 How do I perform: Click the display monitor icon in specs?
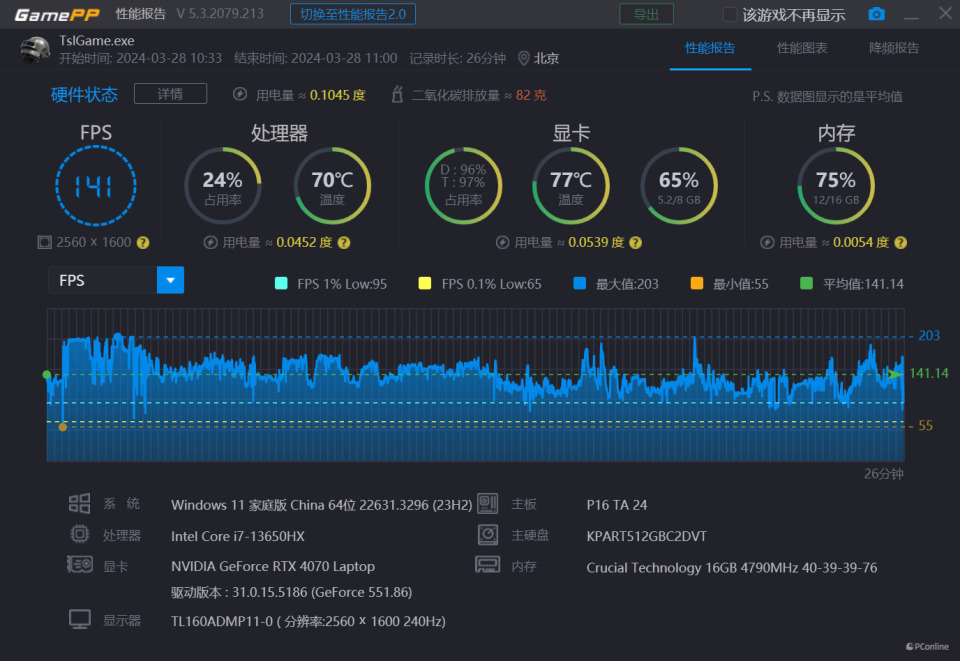click(80, 619)
